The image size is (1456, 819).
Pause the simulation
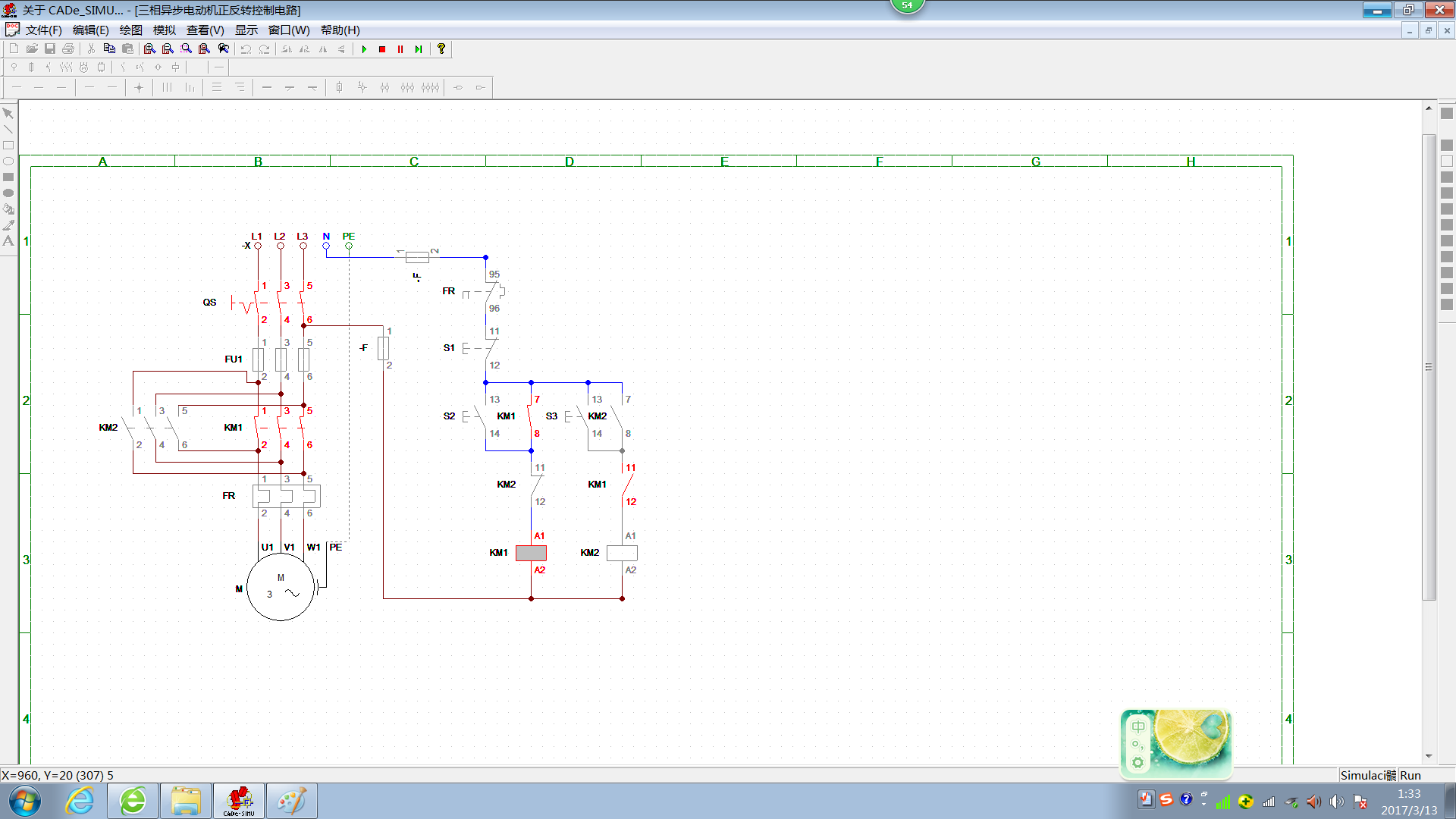400,49
